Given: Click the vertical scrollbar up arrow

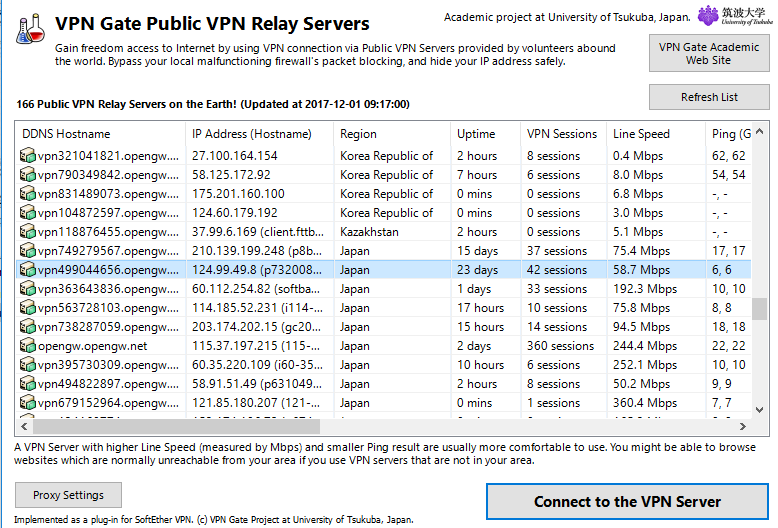Looking at the screenshot, I should coord(760,132).
